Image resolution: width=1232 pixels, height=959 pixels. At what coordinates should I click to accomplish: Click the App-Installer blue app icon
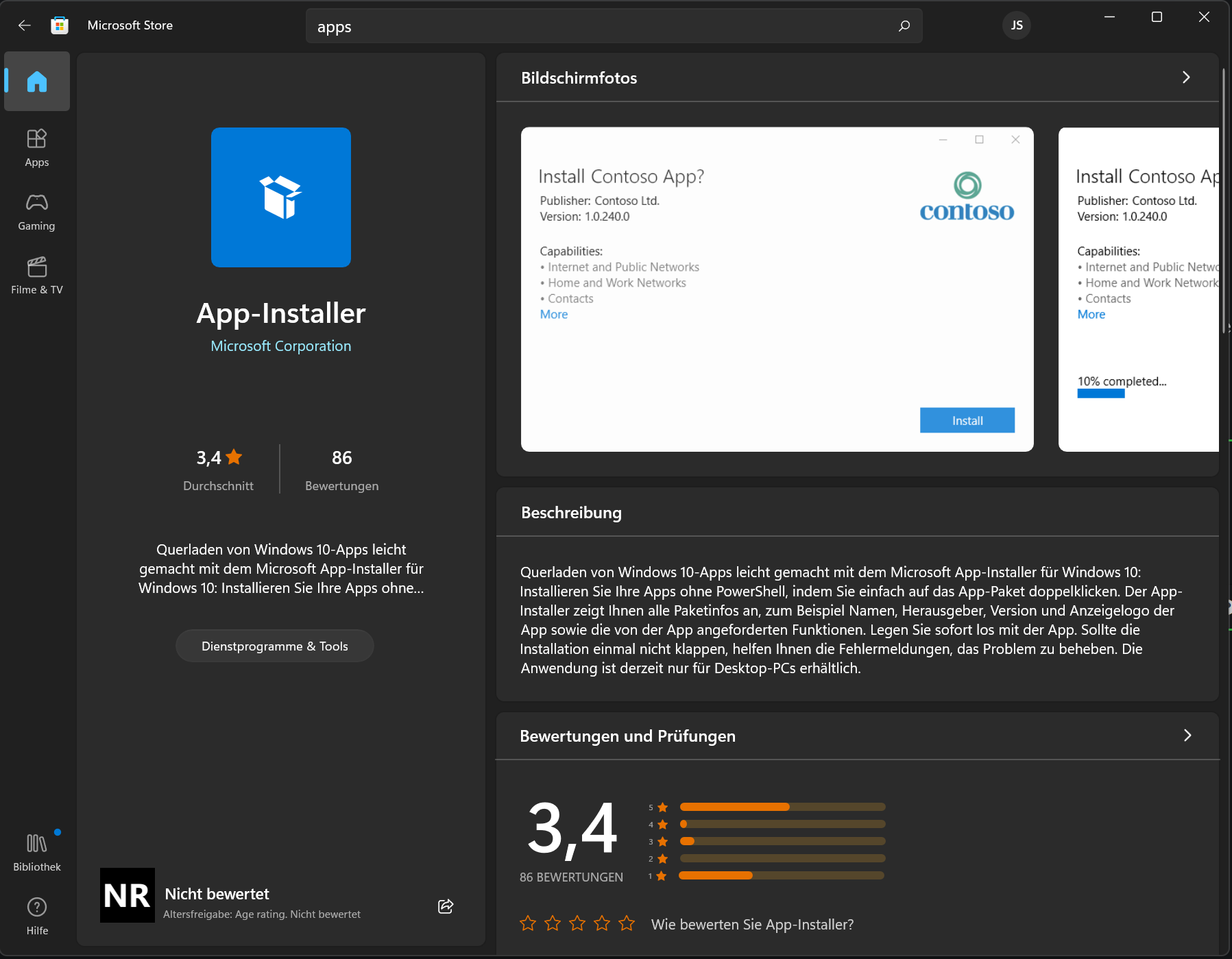tap(281, 197)
